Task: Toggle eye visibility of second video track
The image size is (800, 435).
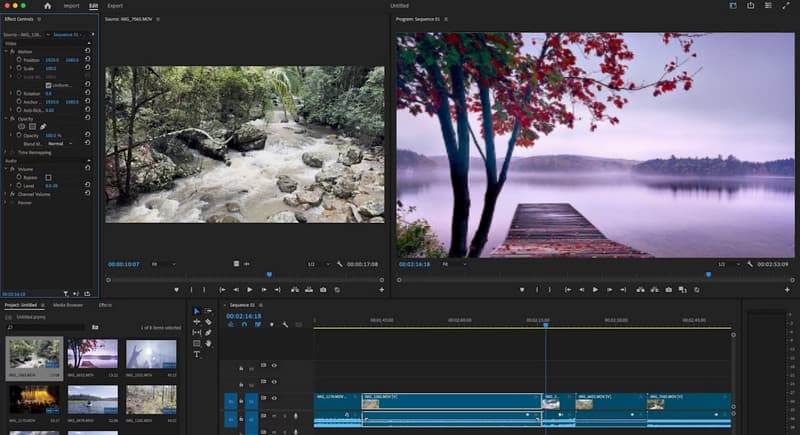Action: [x=274, y=381]
